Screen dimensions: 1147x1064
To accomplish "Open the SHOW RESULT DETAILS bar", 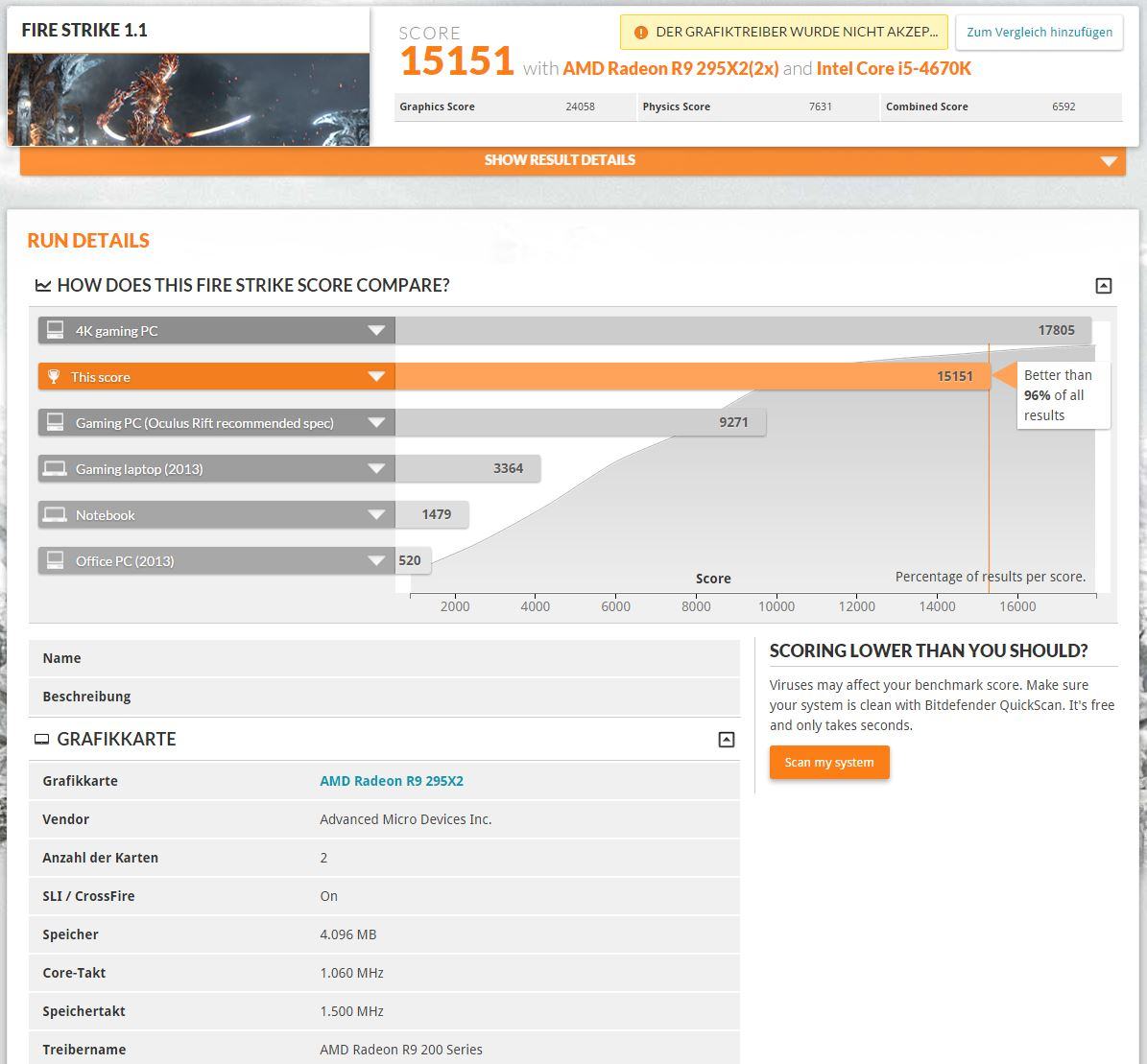I will point(573,160).
